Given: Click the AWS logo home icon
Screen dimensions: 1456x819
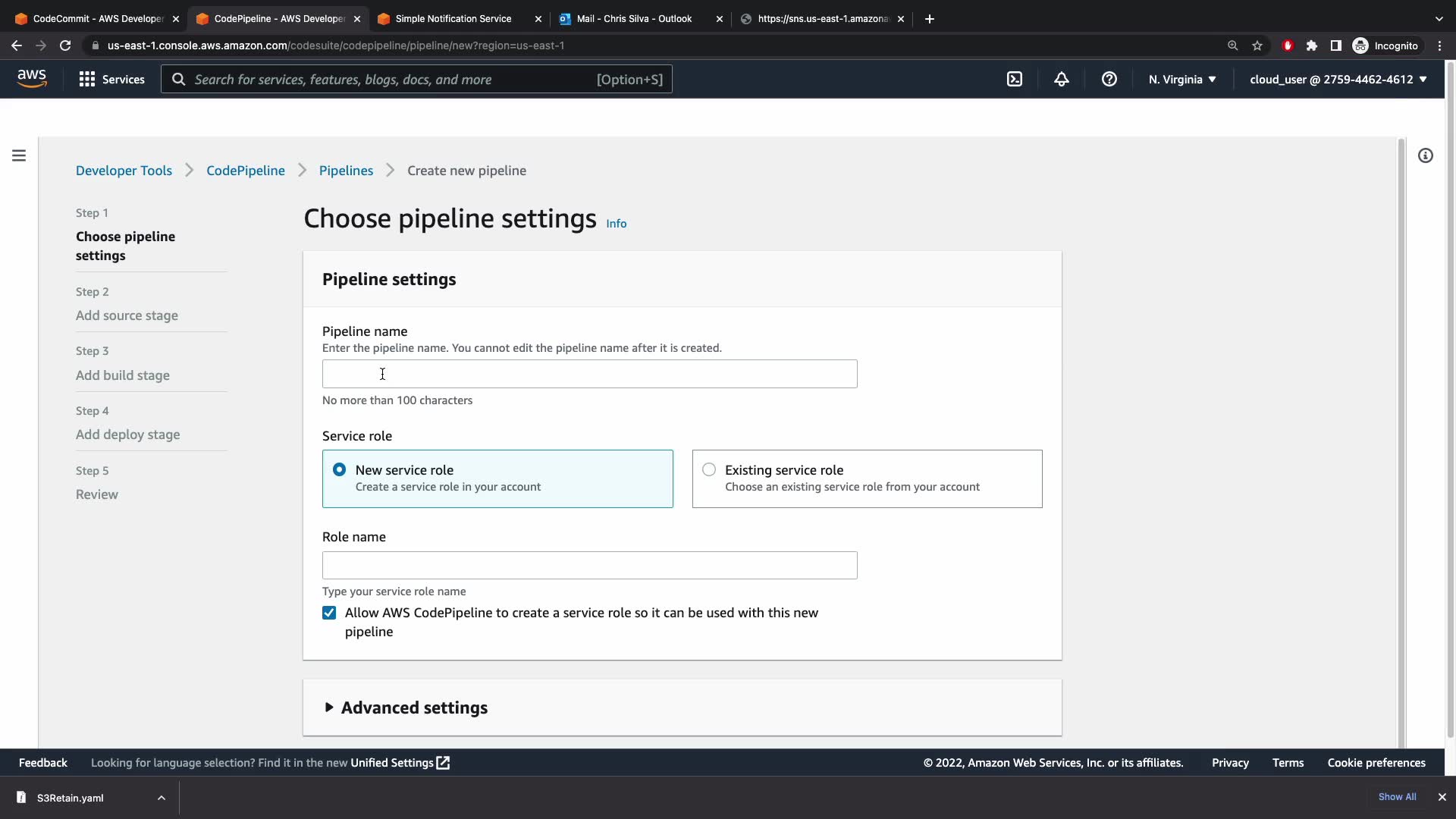Looking at the screenshot, I should click(32, 78).
